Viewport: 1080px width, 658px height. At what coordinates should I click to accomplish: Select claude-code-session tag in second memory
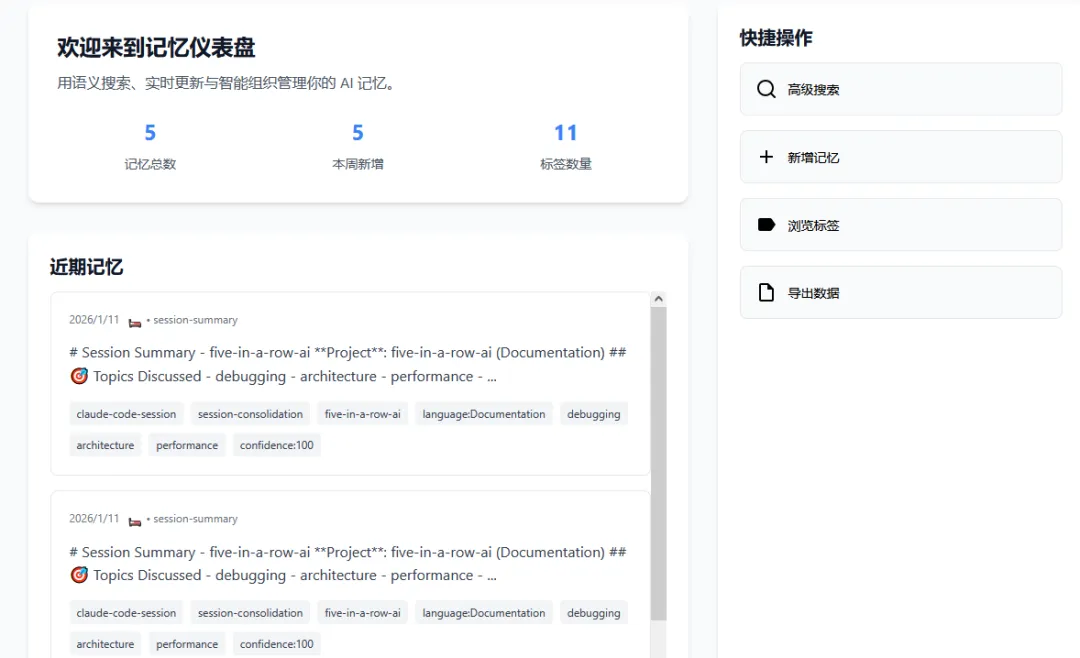click(126, 613)
